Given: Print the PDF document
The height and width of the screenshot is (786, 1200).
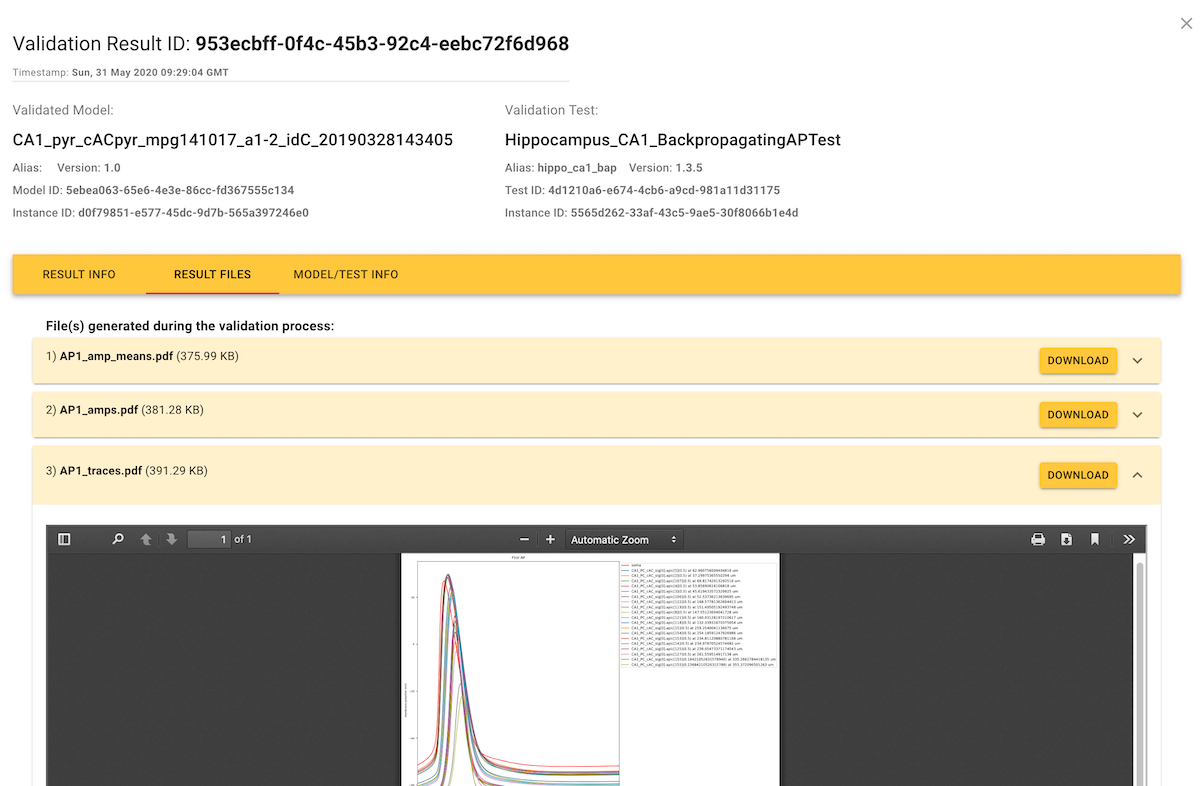Looking at the screenshot, I should 1038,539.
